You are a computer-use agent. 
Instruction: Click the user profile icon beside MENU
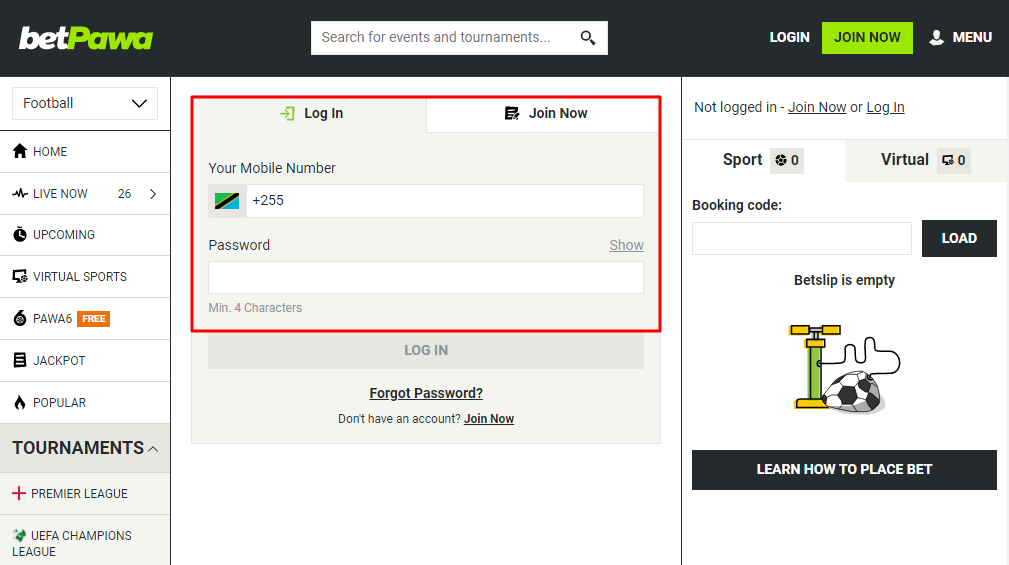pos(936,37)
